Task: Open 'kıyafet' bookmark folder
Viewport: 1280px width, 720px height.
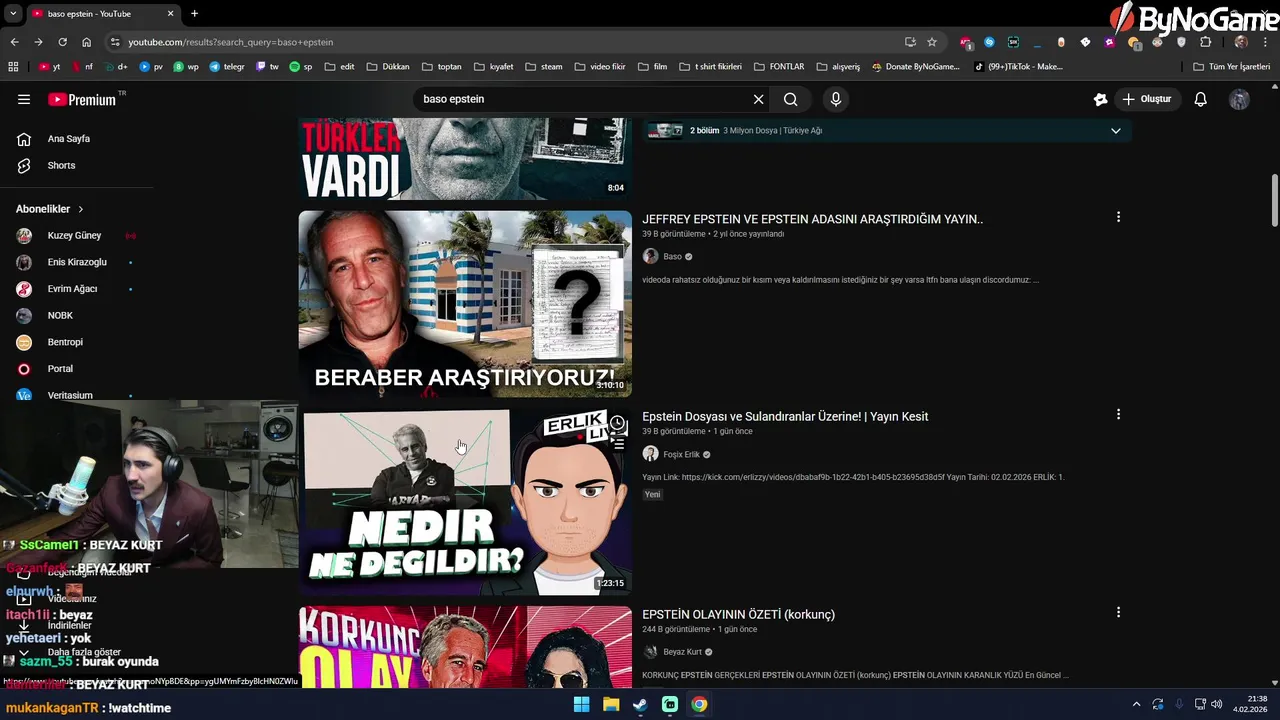Action: pos(494,67)
